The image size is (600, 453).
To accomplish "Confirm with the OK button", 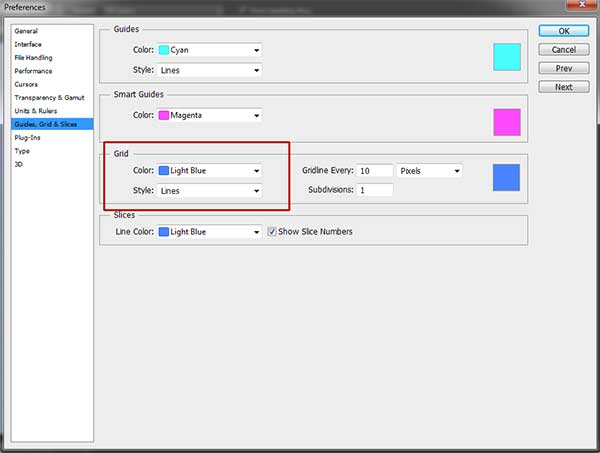I will (x=564, y=31).
